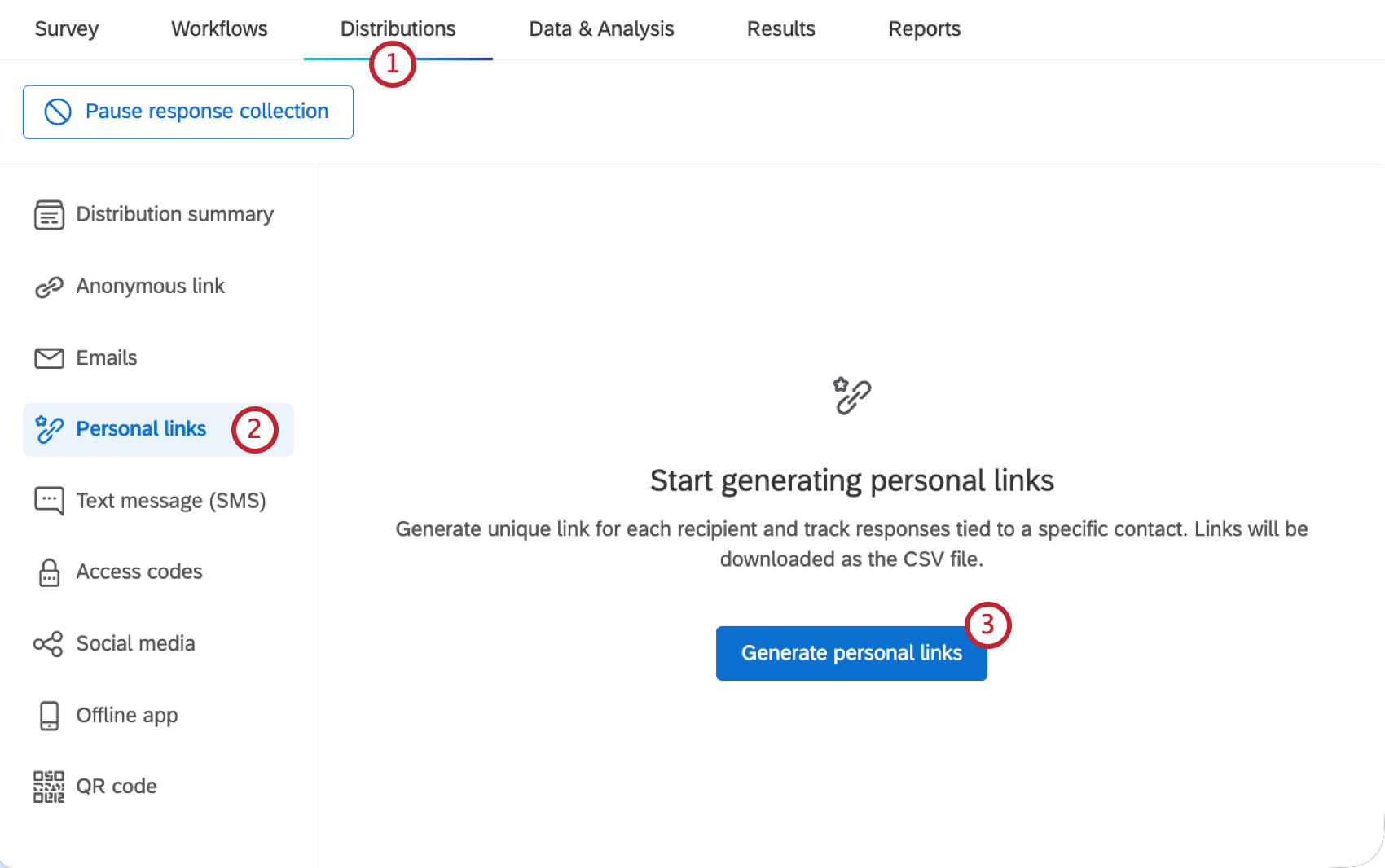This screenshot has width=1385, height=868.
Task: Pause response collection
Action: click(188, 112)
